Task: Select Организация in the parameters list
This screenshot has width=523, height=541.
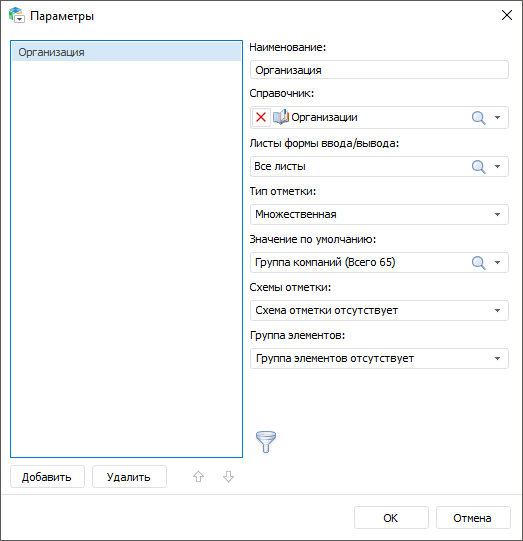Action: [126, 52]
